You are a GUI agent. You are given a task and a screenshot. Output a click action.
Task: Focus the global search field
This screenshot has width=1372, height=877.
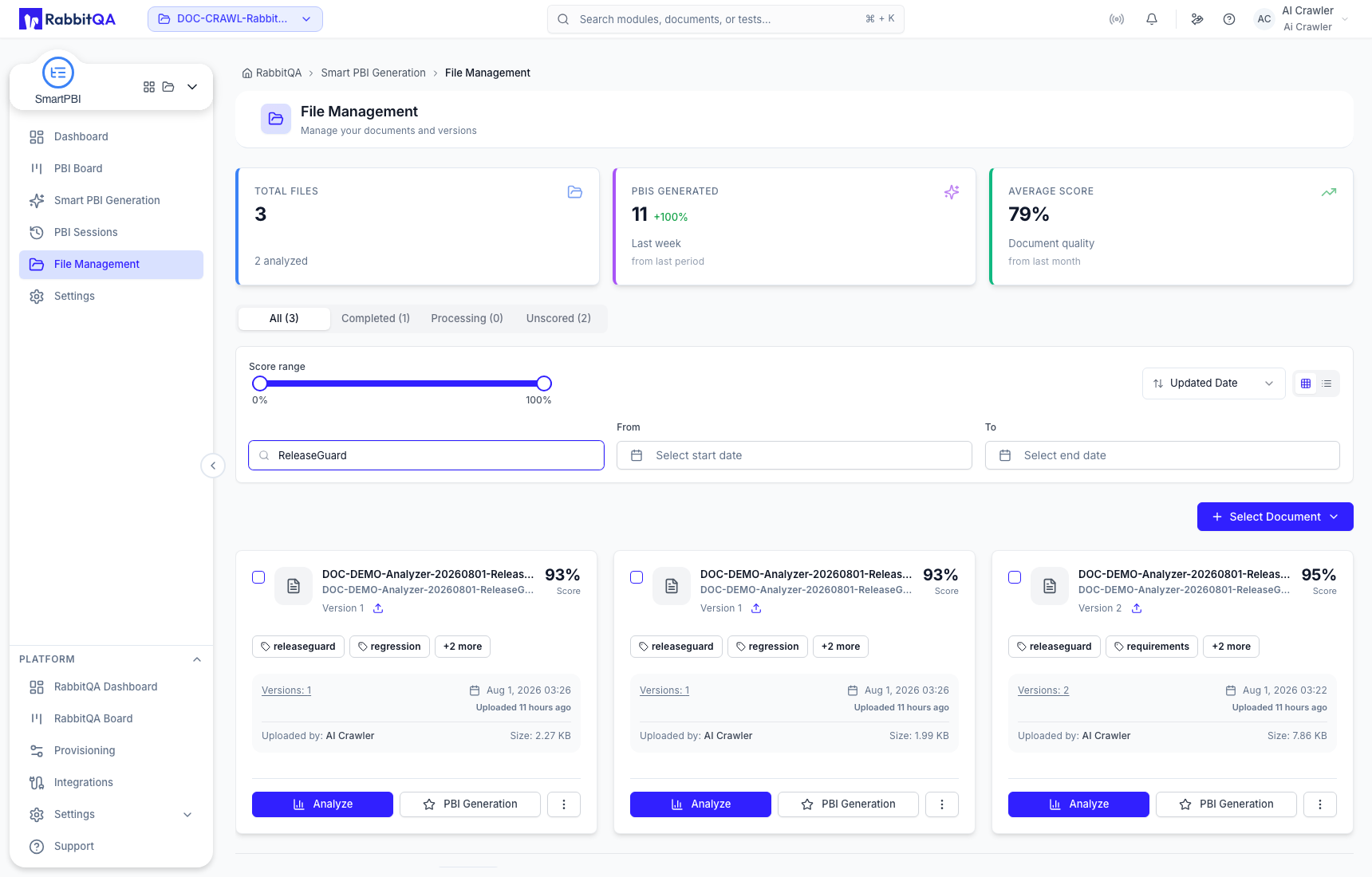pos(726,19)
